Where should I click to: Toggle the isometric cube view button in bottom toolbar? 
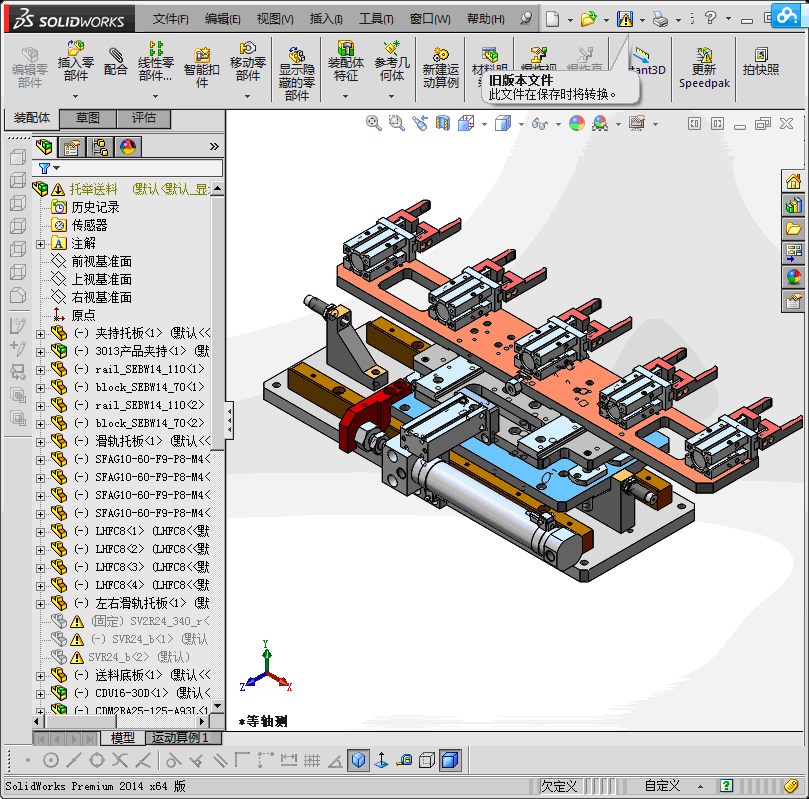point(359,760)
